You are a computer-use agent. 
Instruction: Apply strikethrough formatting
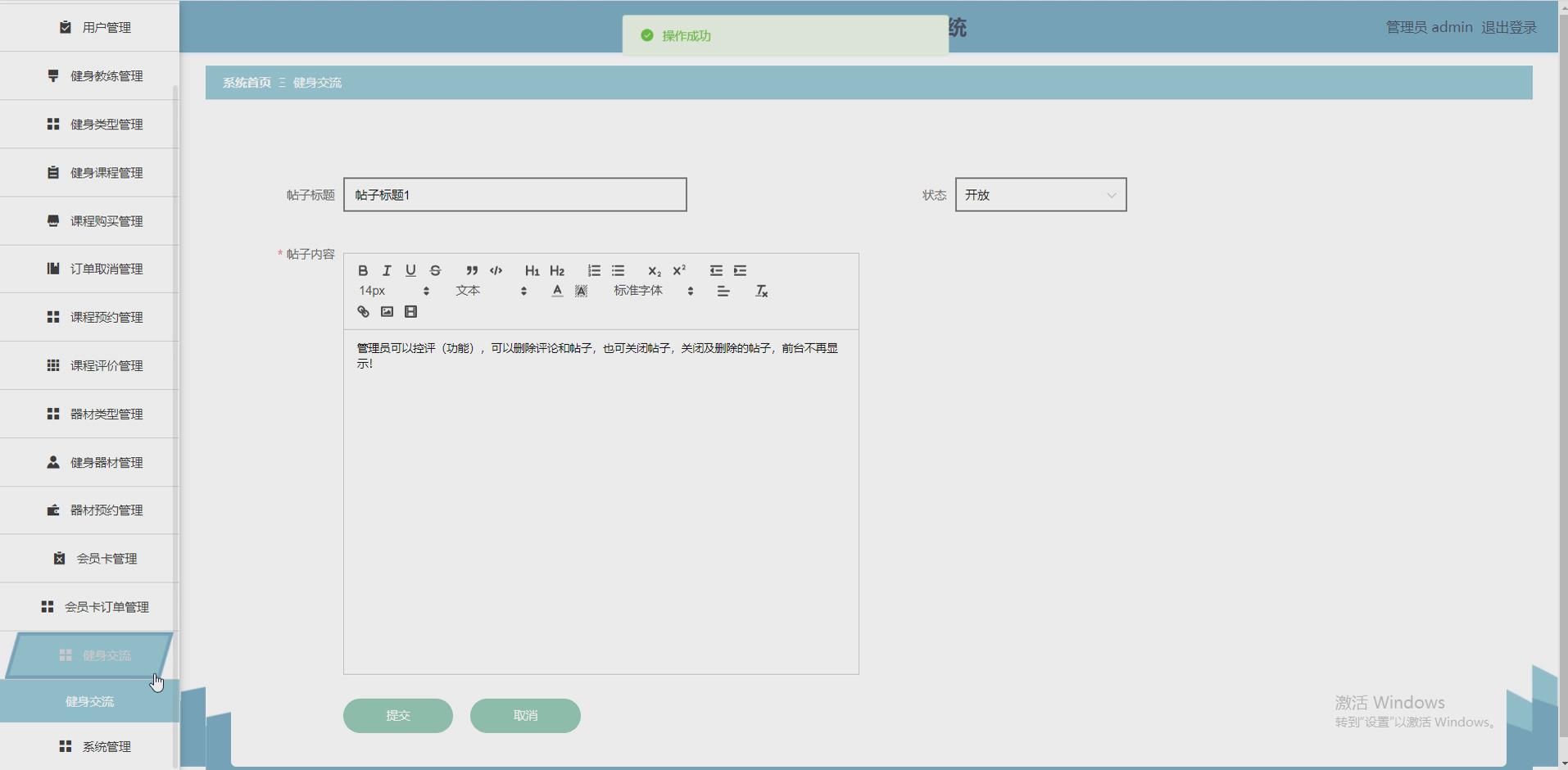(x=435, y=270)
